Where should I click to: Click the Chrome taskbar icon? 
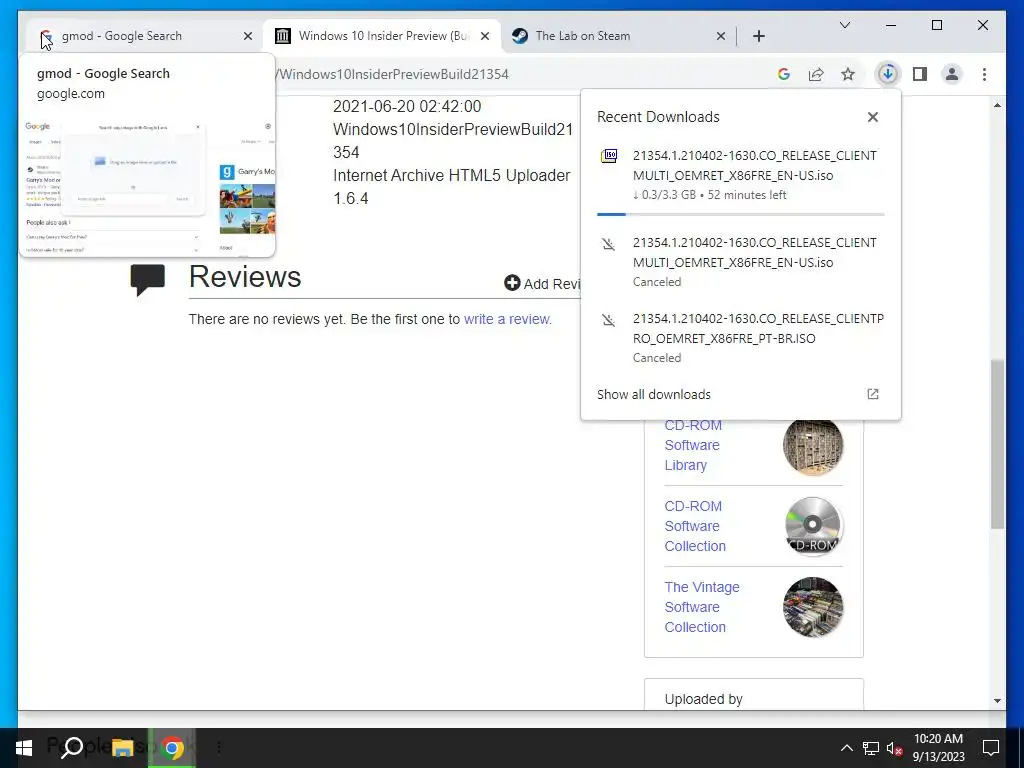tap(172, 748)
